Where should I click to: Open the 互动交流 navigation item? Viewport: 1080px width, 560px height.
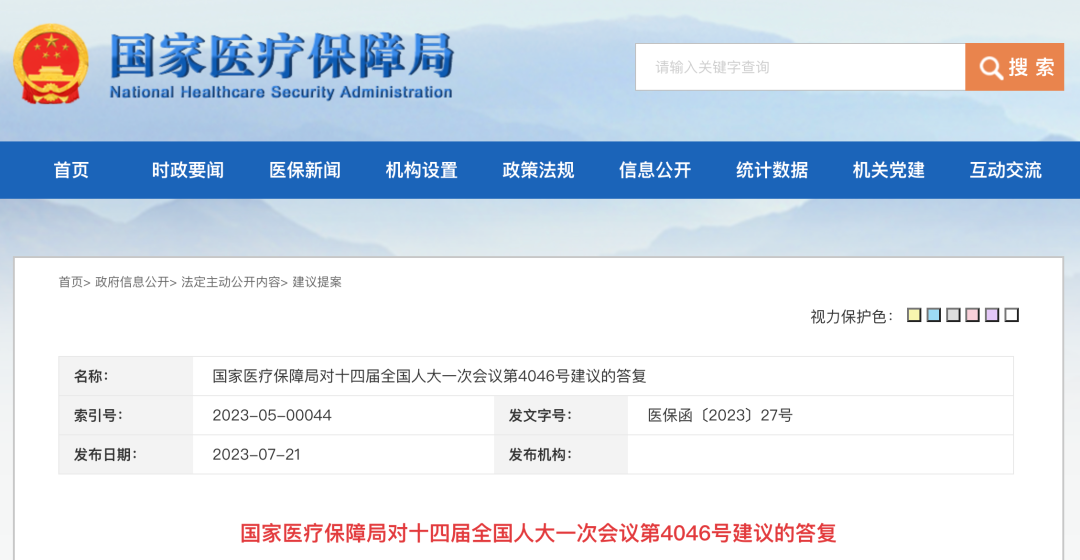click(1006, 170)
